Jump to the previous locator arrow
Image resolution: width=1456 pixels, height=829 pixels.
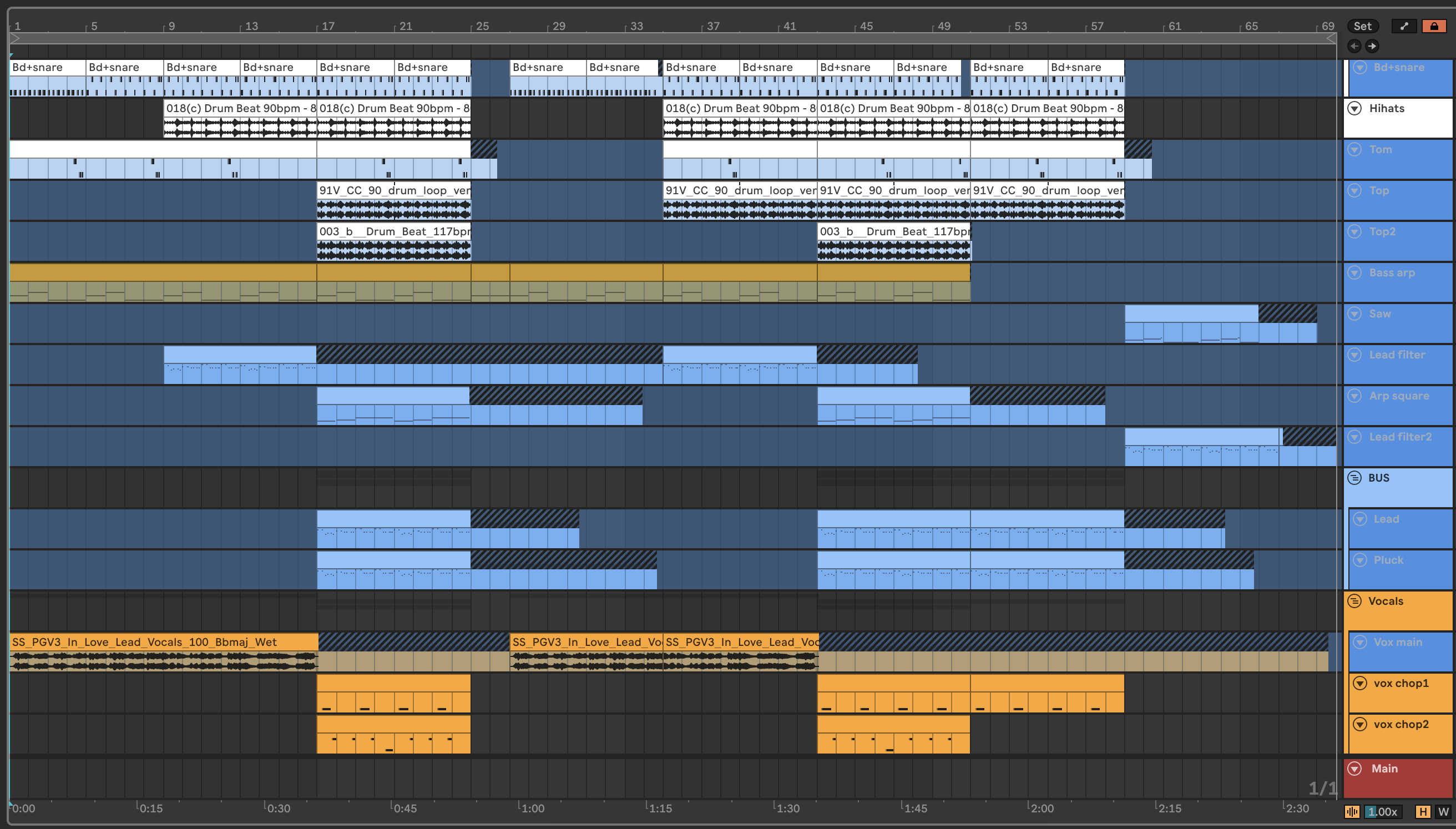pos(1354,46)
